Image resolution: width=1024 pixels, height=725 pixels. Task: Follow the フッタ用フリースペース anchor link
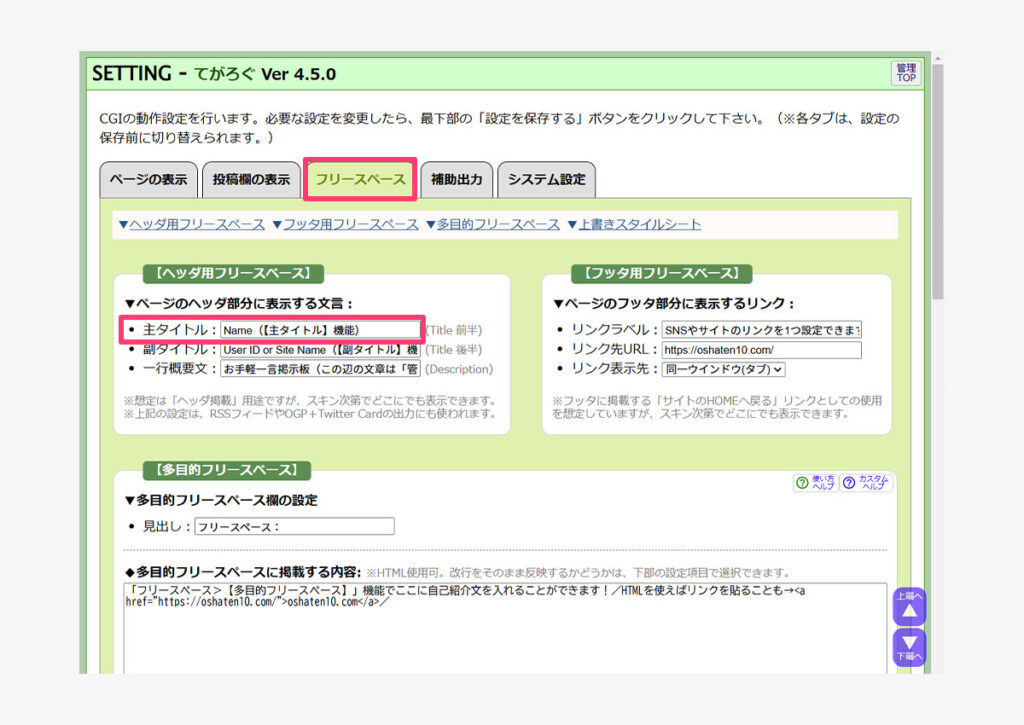[x=345, y=224]
